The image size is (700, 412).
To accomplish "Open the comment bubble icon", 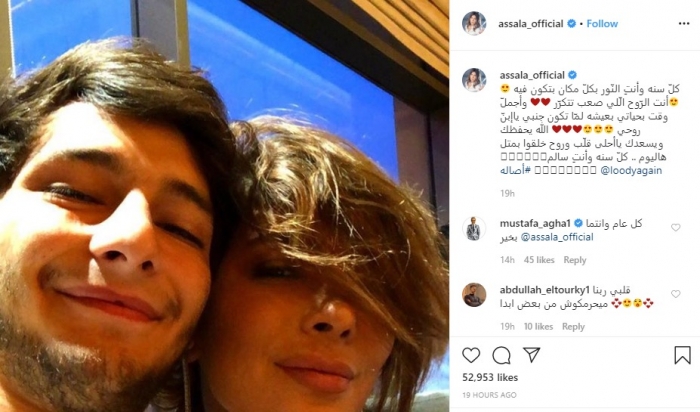I will coord(501,355).
